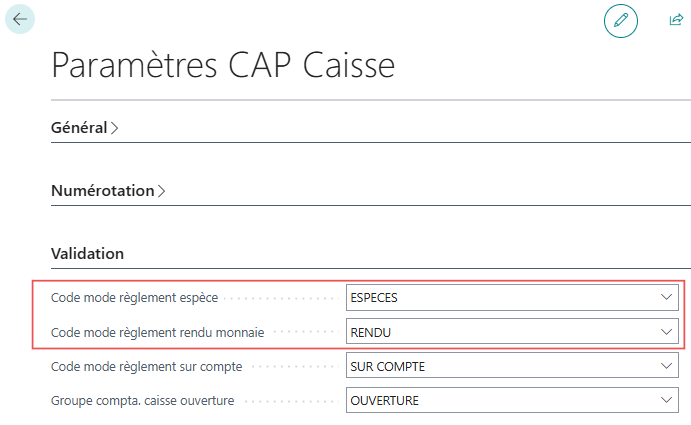Open dropdown arrow for OUVERTURE field
Viewport: 691px width, 425px height.
pyautogui.click(x=666, y=400)
